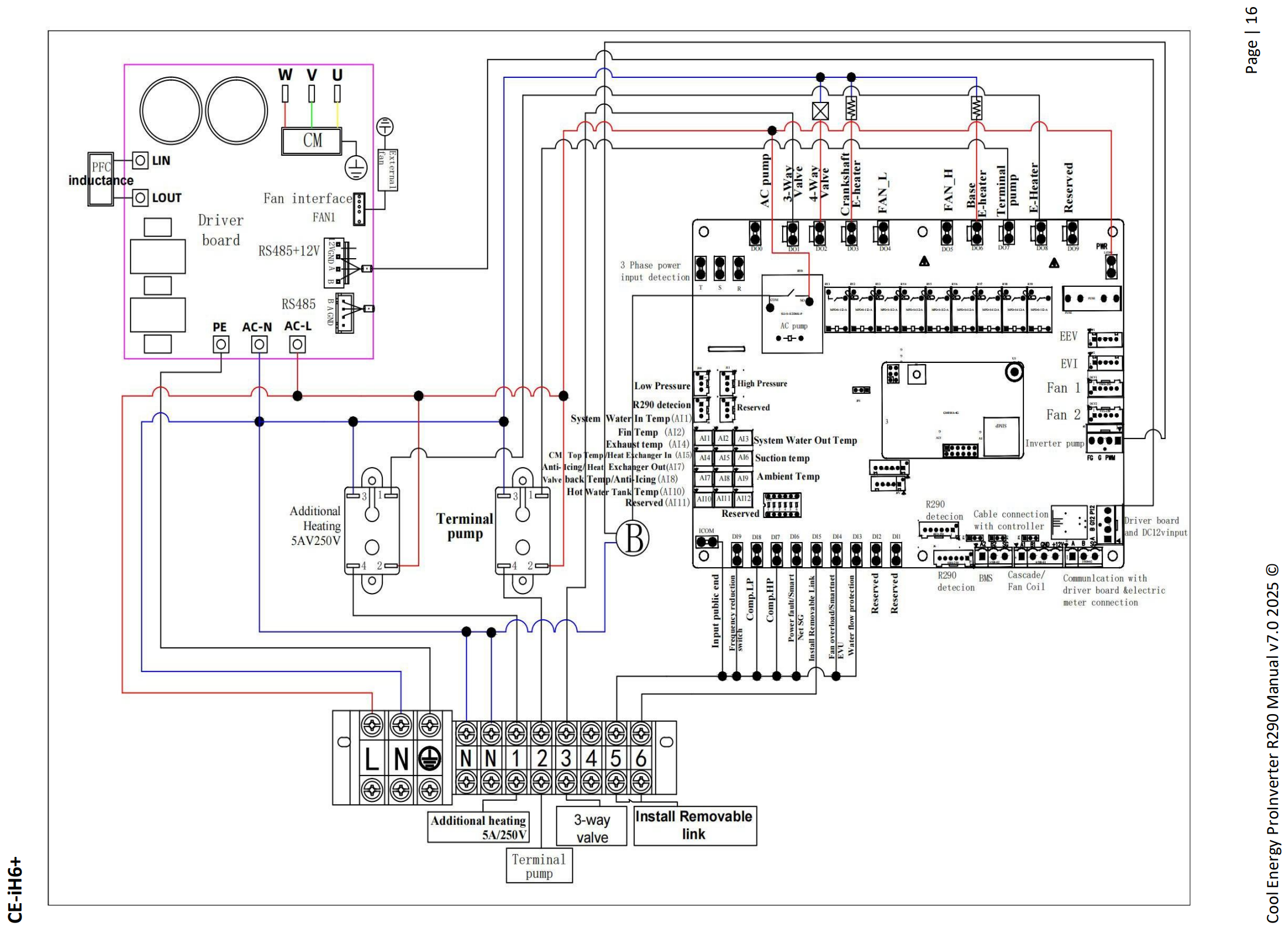Click the FAN1 fan interface connector
The width and height of the screenshot is (1288, 950).
coord(359,209)
